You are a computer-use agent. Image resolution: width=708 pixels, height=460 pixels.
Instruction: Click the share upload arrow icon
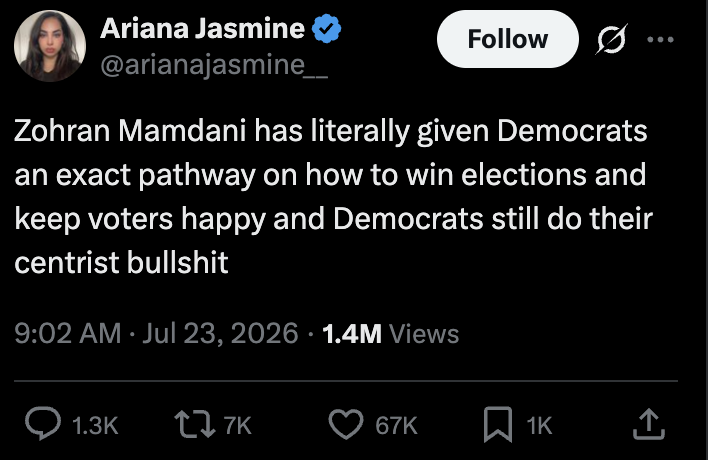(648, 424)
